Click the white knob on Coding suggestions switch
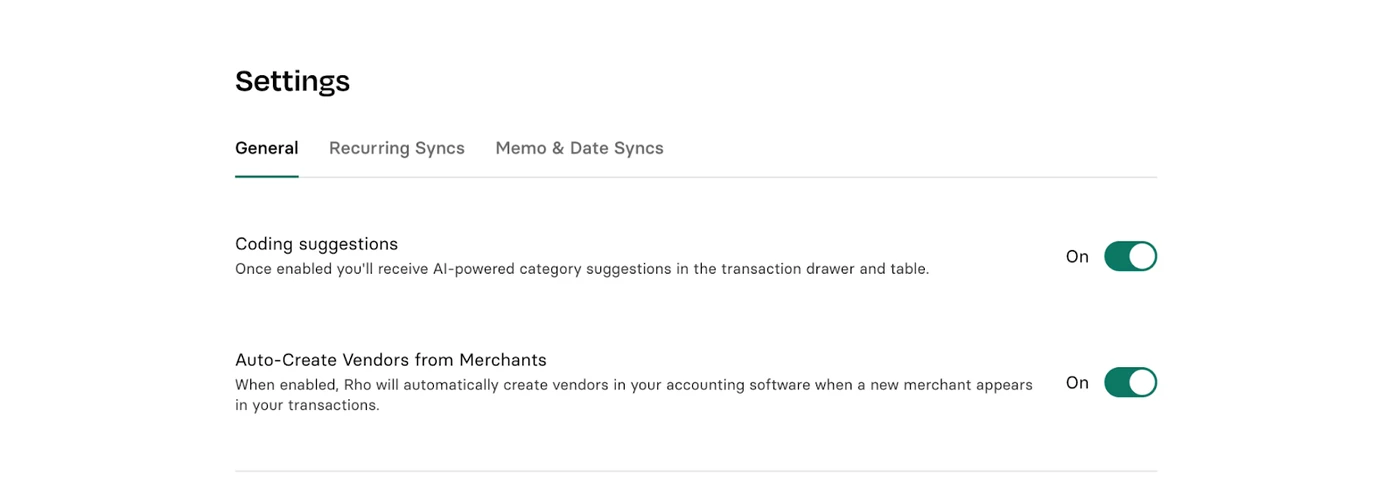Image resolution: width=1400 pixels, height=501 pixels. (1142, 257)
